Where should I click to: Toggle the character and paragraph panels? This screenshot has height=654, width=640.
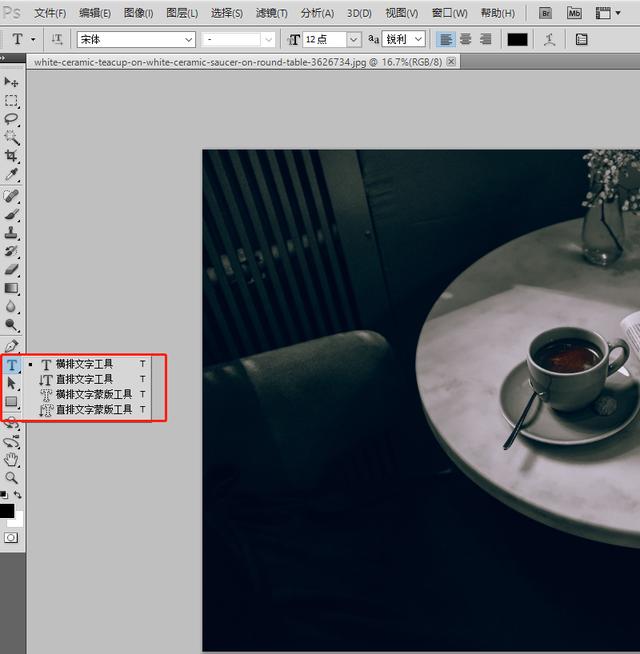click(581, 40)
